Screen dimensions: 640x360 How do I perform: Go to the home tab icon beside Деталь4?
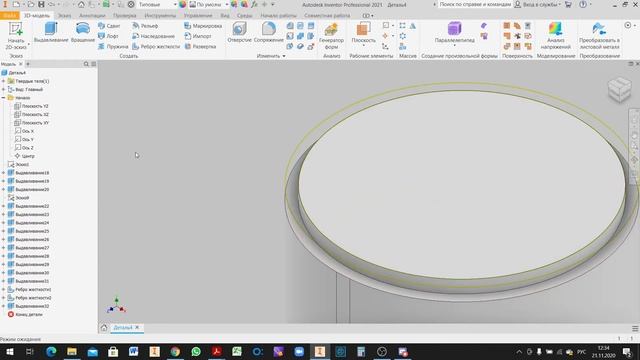(104, 328)
